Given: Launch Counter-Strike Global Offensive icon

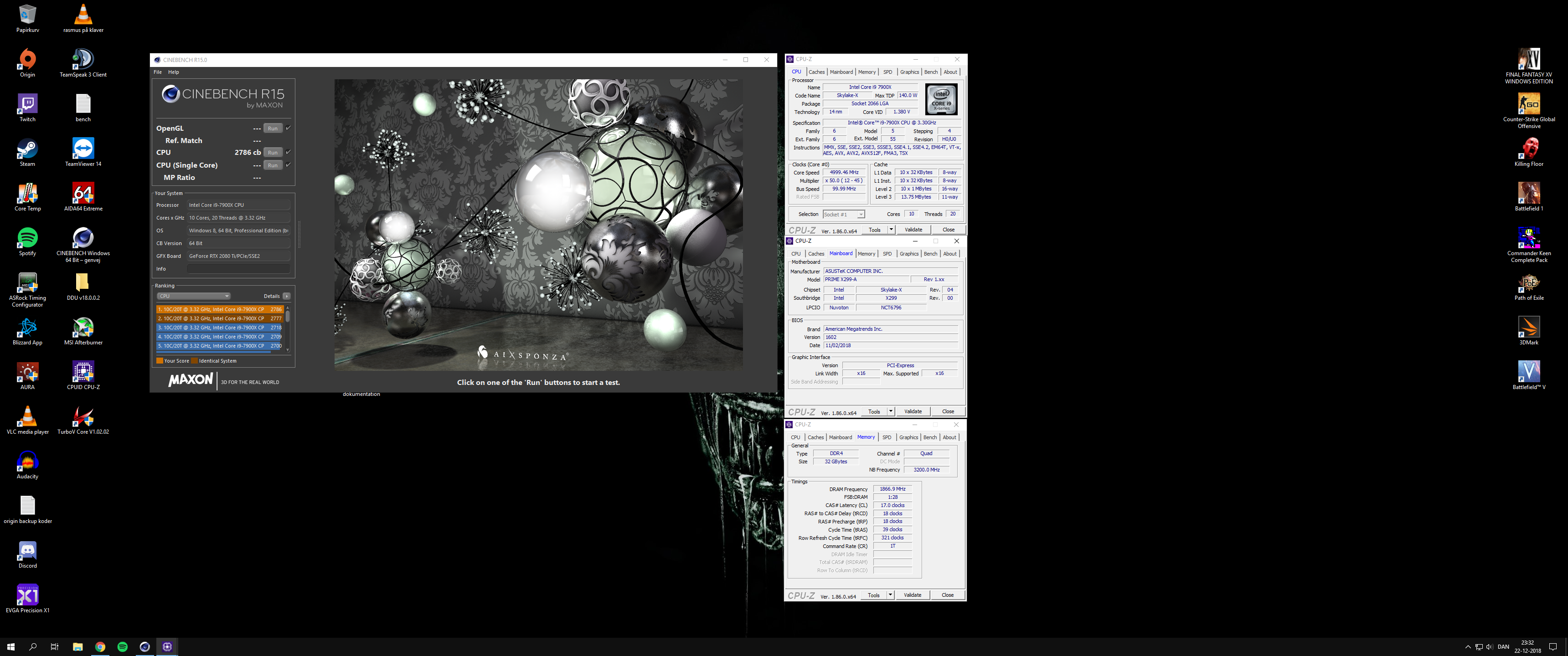Looking at the screenshot, I should pos(1528,111).
